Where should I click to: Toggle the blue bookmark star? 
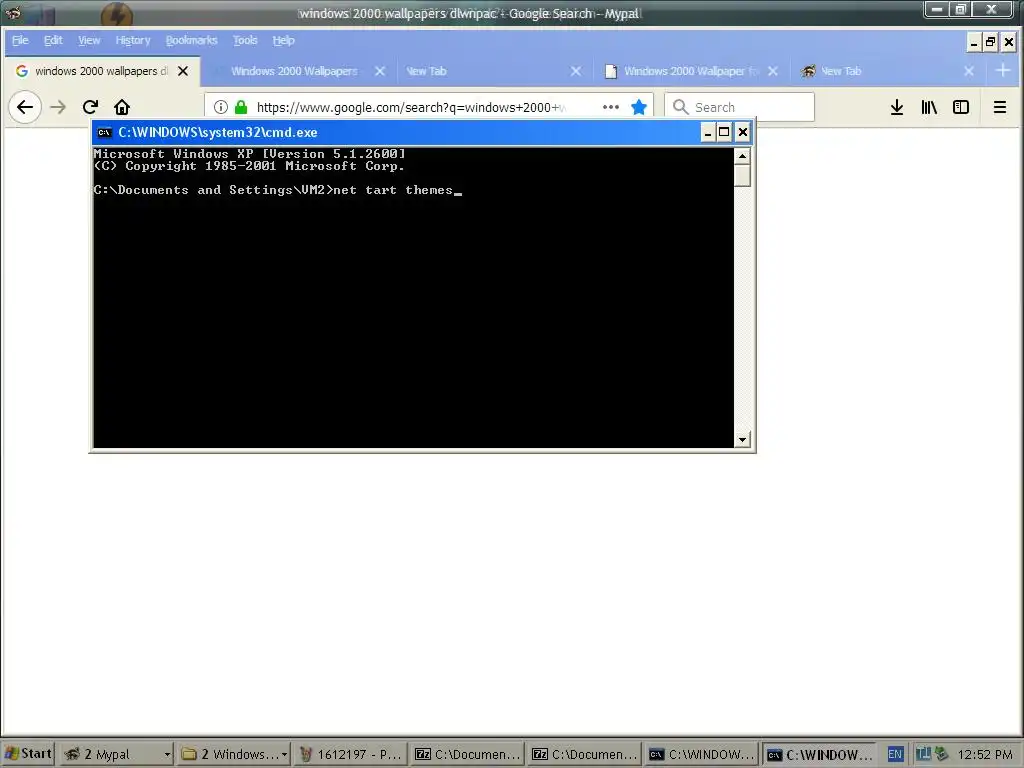tap(639, 107)
